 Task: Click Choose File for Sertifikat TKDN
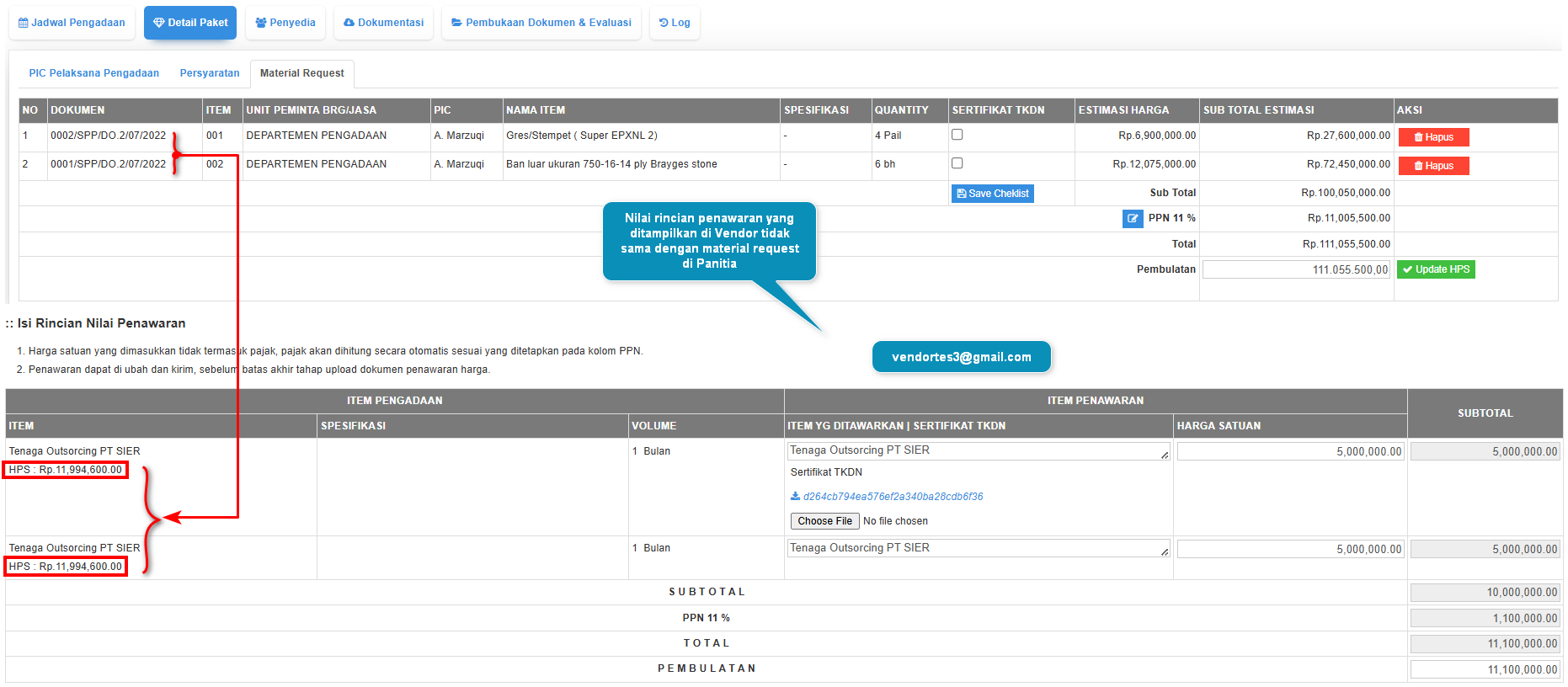pyautogui.click(x=824, y=521)
